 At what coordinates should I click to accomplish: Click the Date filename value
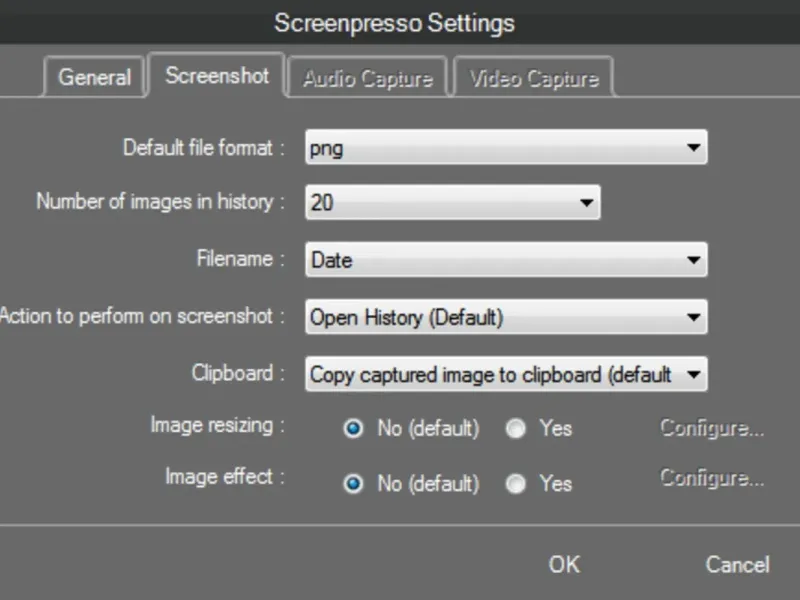point(490,261)
